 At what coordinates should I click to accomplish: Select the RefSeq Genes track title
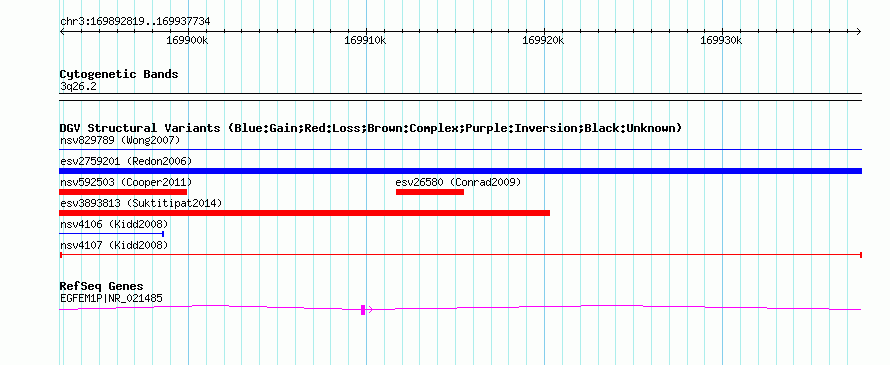102,286
